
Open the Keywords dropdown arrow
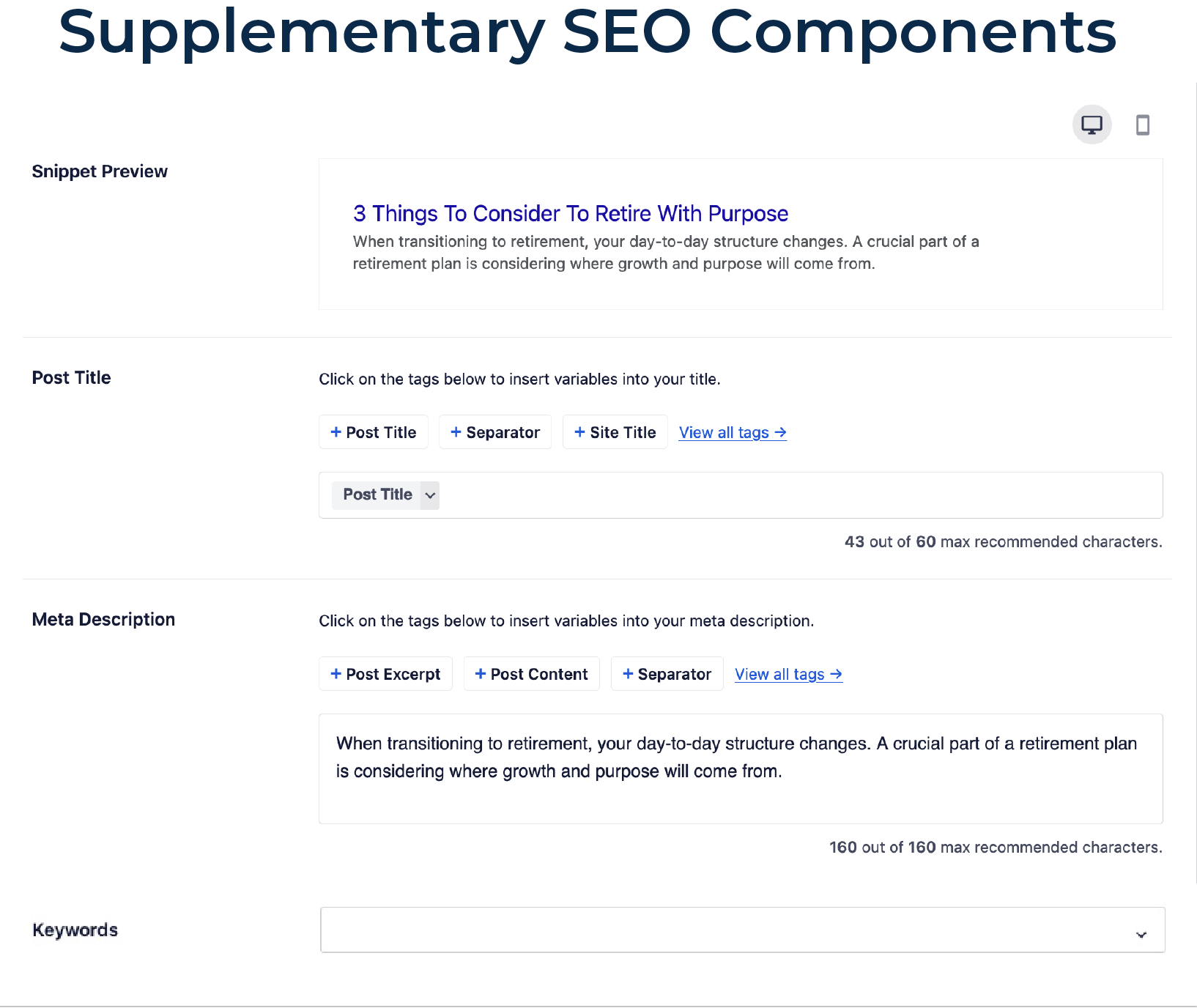(1141, 935)
